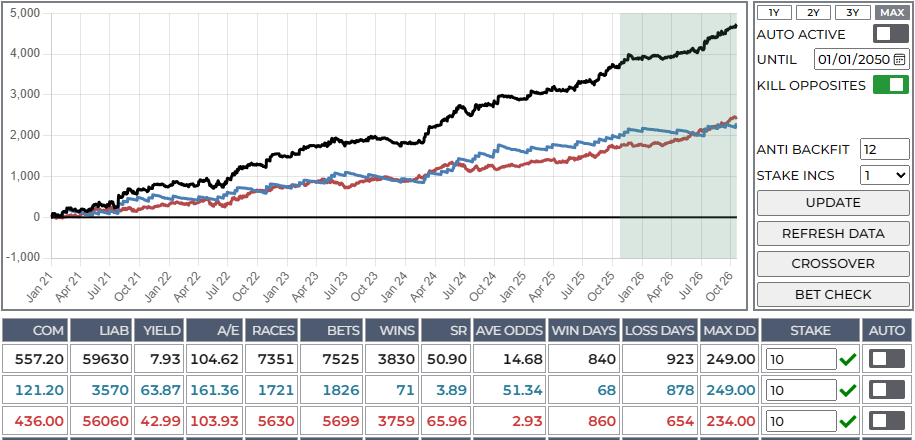Screen dimensions: 915x440
Task: Click the 234.00 max drawdown value
Action: coord(731,421)
